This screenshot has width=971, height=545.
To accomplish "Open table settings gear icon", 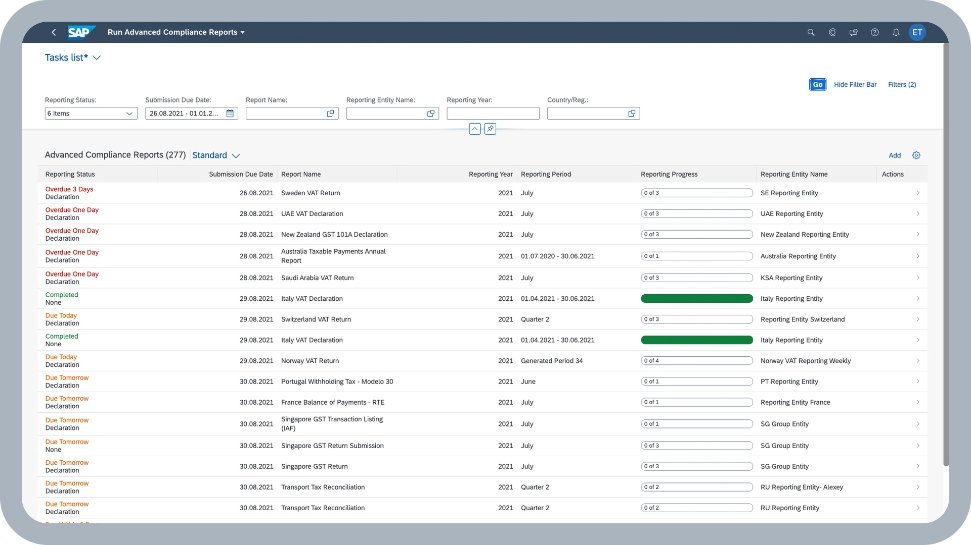I will tap(917, 155).
